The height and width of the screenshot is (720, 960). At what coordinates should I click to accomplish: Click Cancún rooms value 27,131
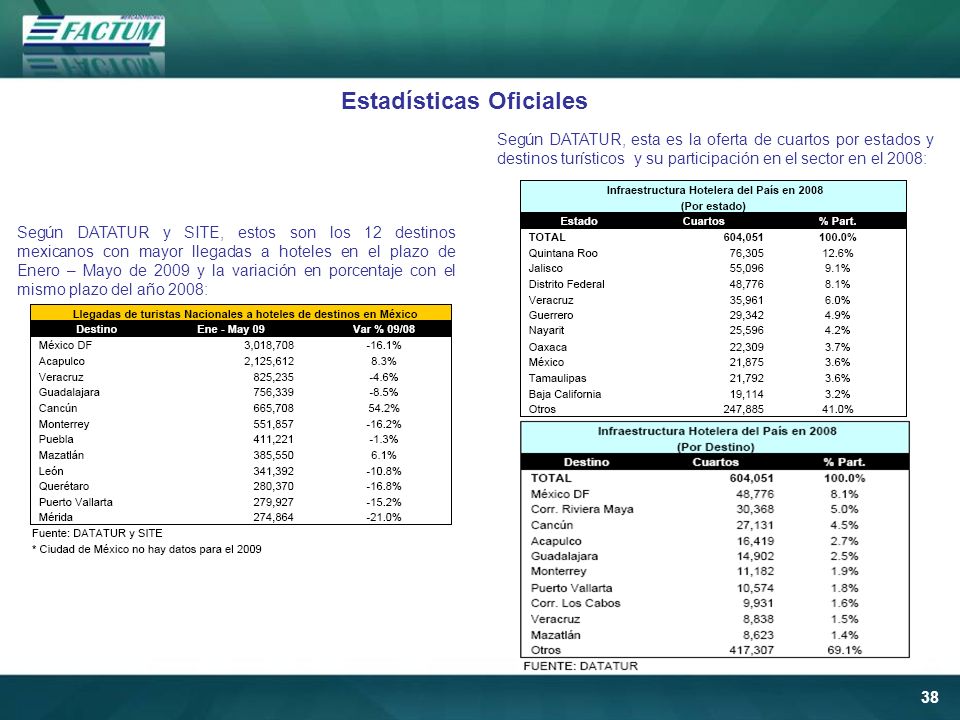click(x=755, y=525)
